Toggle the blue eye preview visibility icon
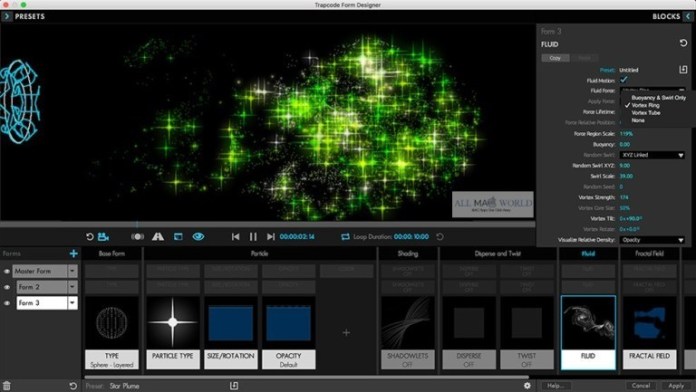The width and height of the screenshot is (696, 392). (x=198, y=237)
